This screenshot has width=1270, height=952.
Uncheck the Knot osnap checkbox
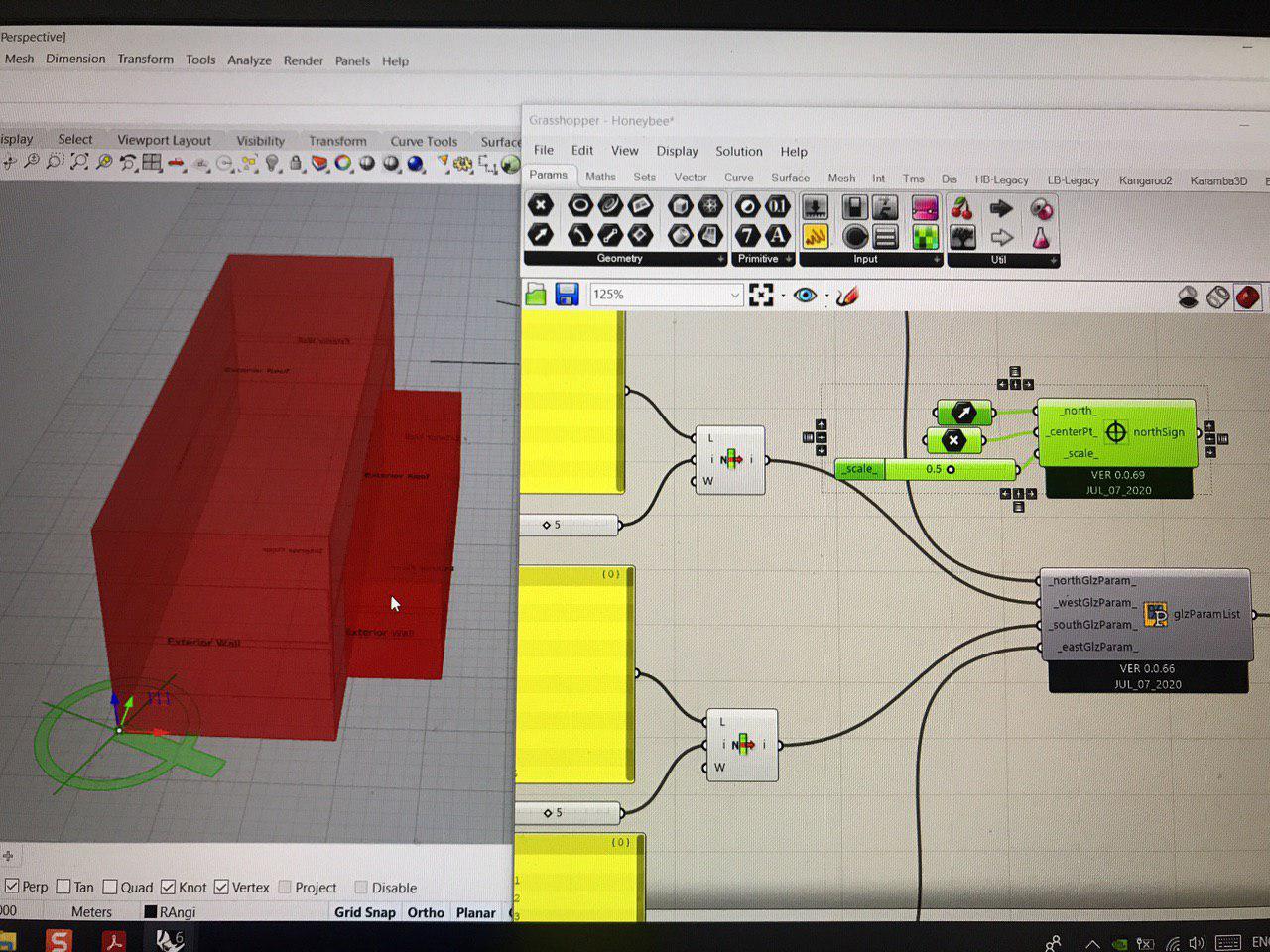click(x=168, y=887)
